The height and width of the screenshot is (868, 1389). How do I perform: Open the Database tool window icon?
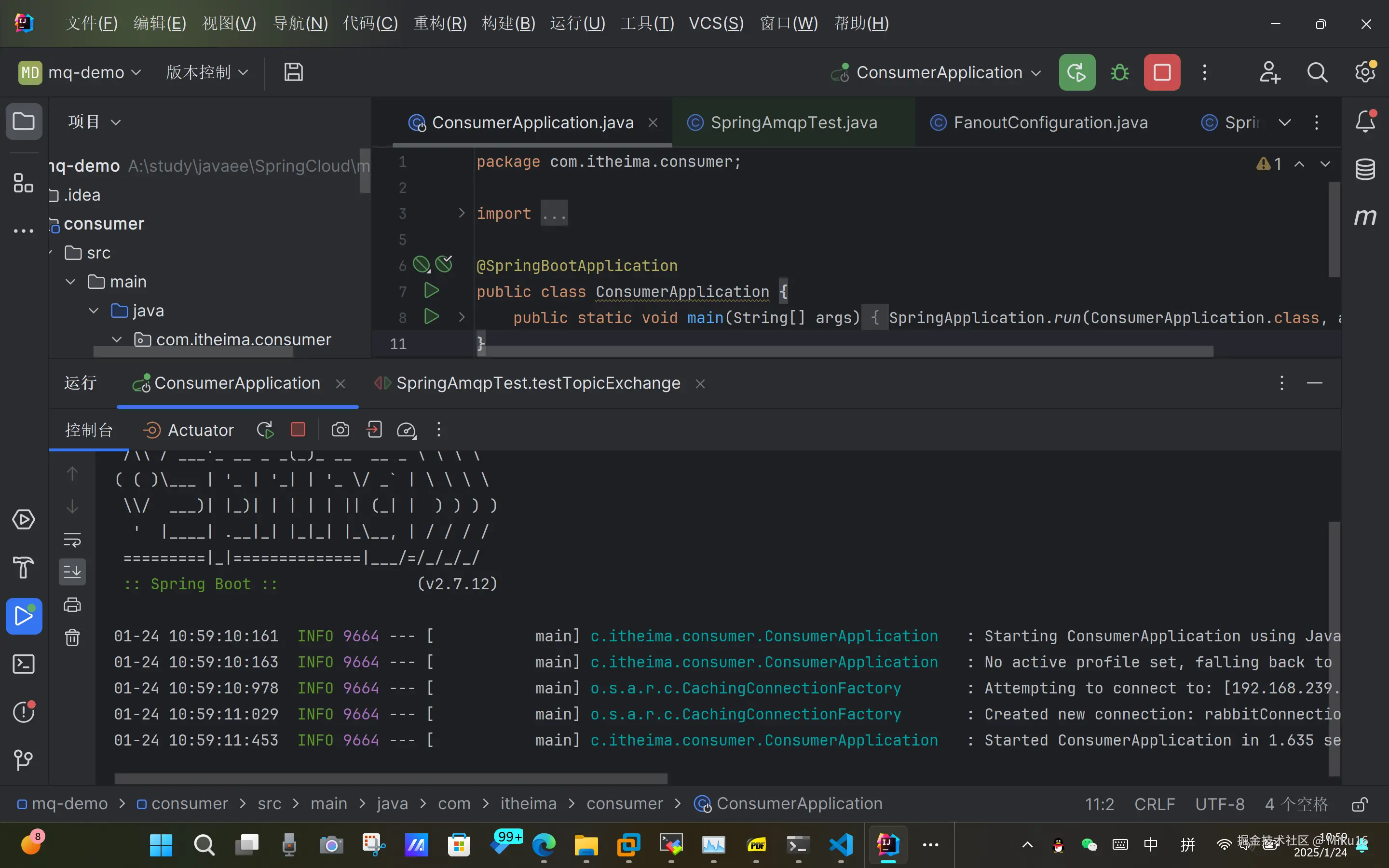(x=1365, y=169)
